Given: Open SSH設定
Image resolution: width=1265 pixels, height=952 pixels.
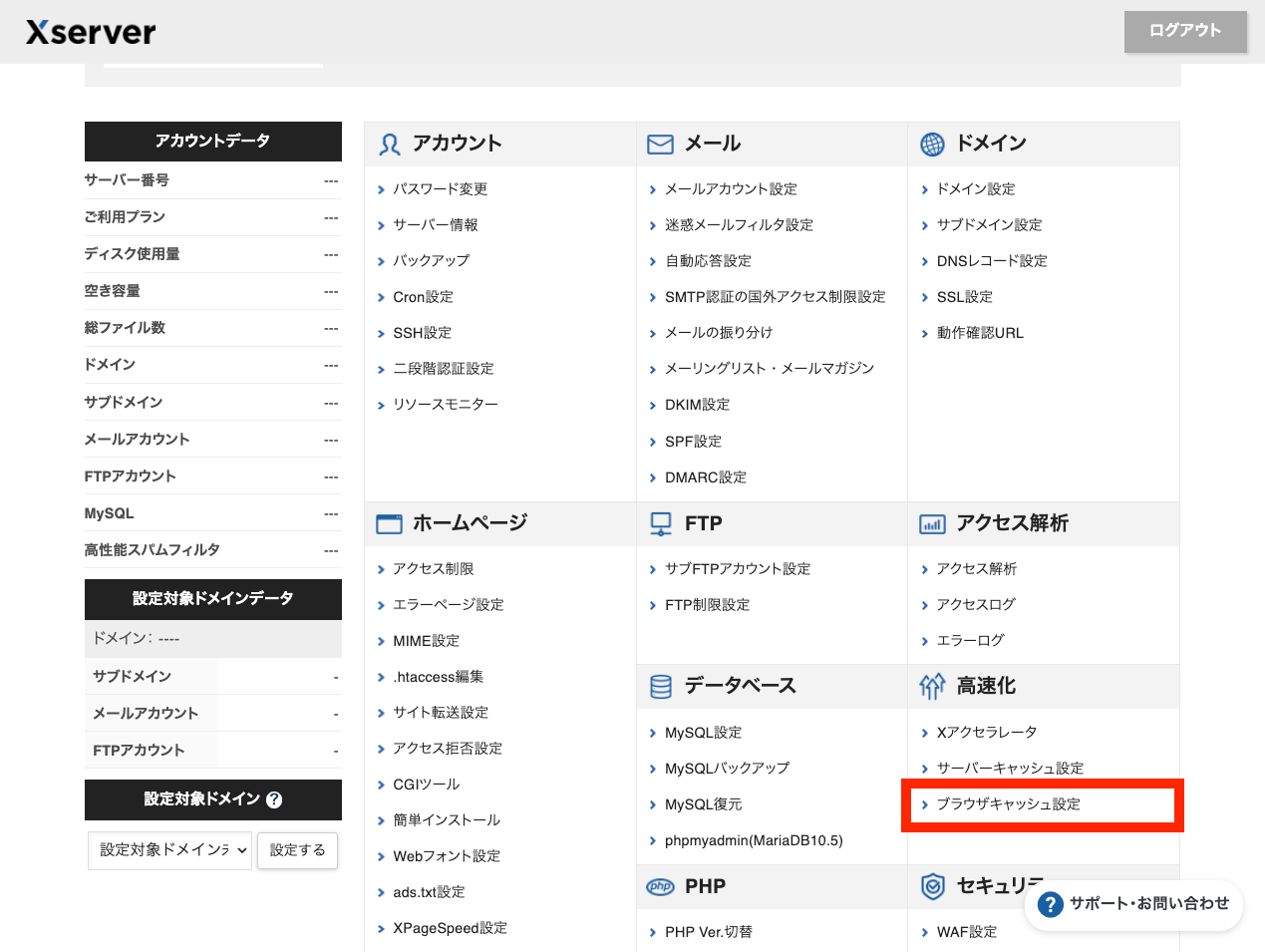Looking at the screenshot, I should click(422, 333).
